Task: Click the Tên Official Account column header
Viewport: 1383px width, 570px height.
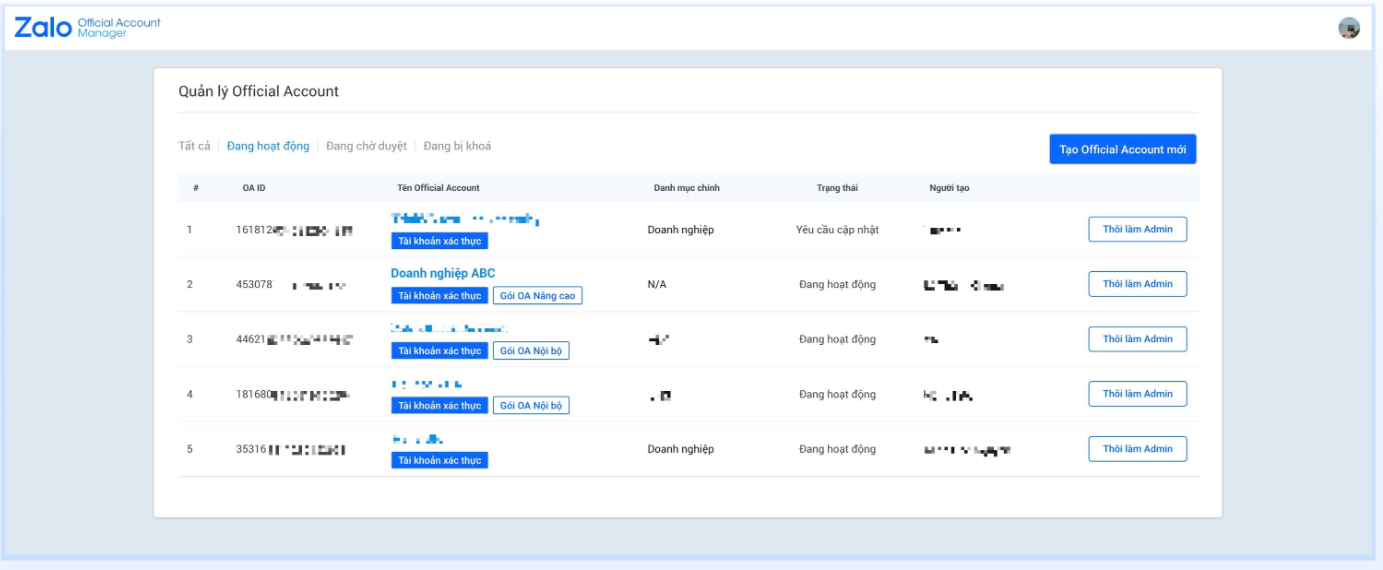Action: pos(438,188)
